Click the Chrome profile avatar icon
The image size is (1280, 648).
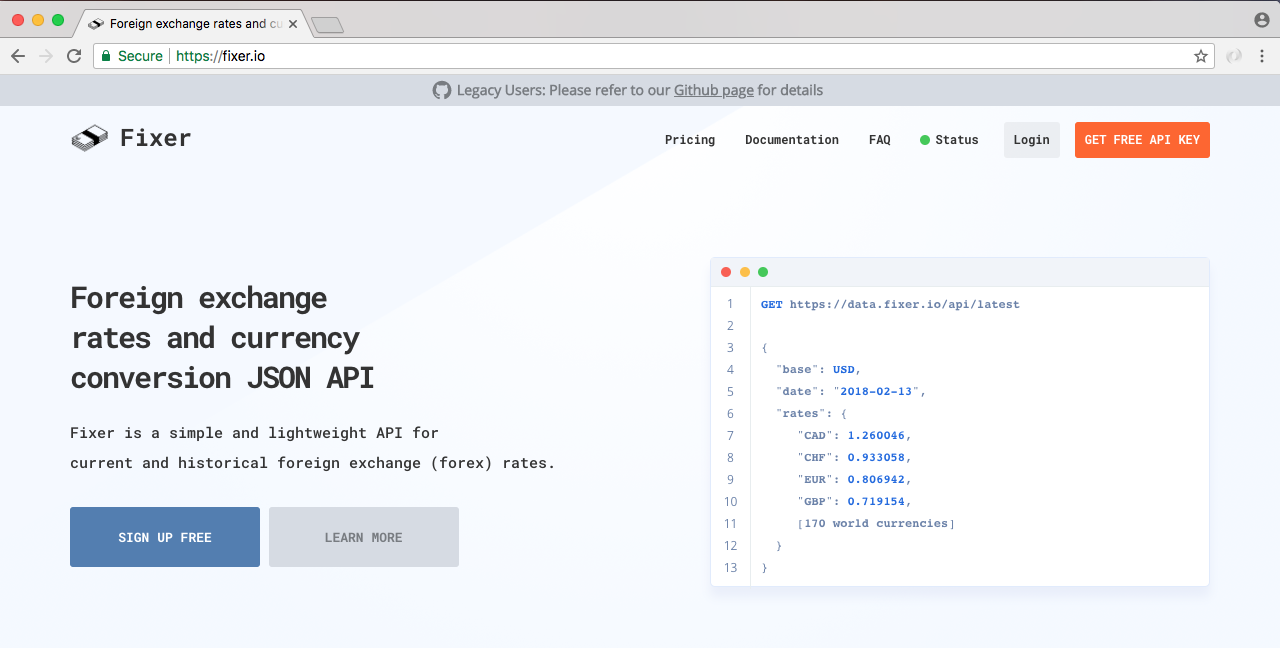point(1261,20)
